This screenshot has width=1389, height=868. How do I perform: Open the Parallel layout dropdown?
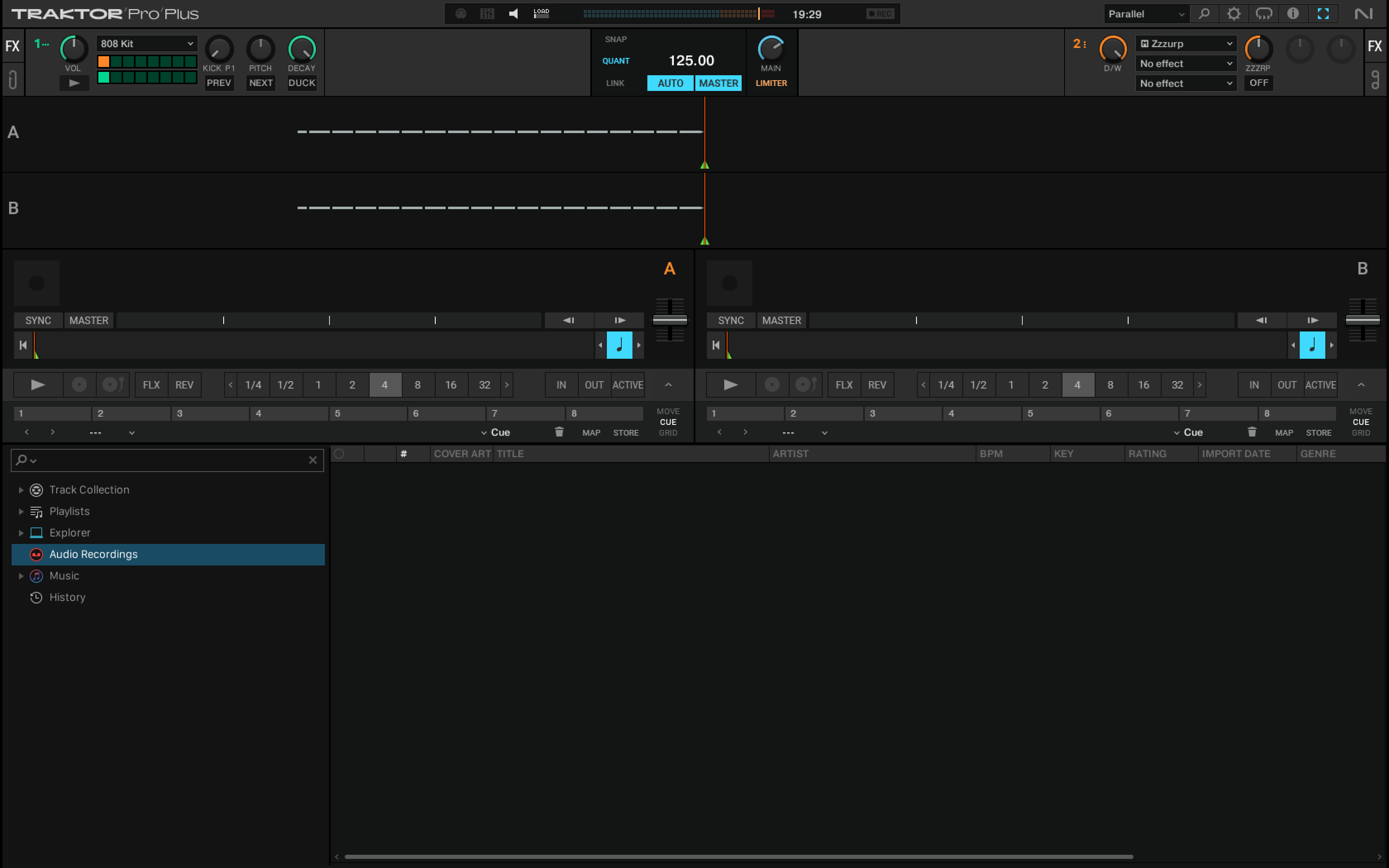pos(1146,14)
